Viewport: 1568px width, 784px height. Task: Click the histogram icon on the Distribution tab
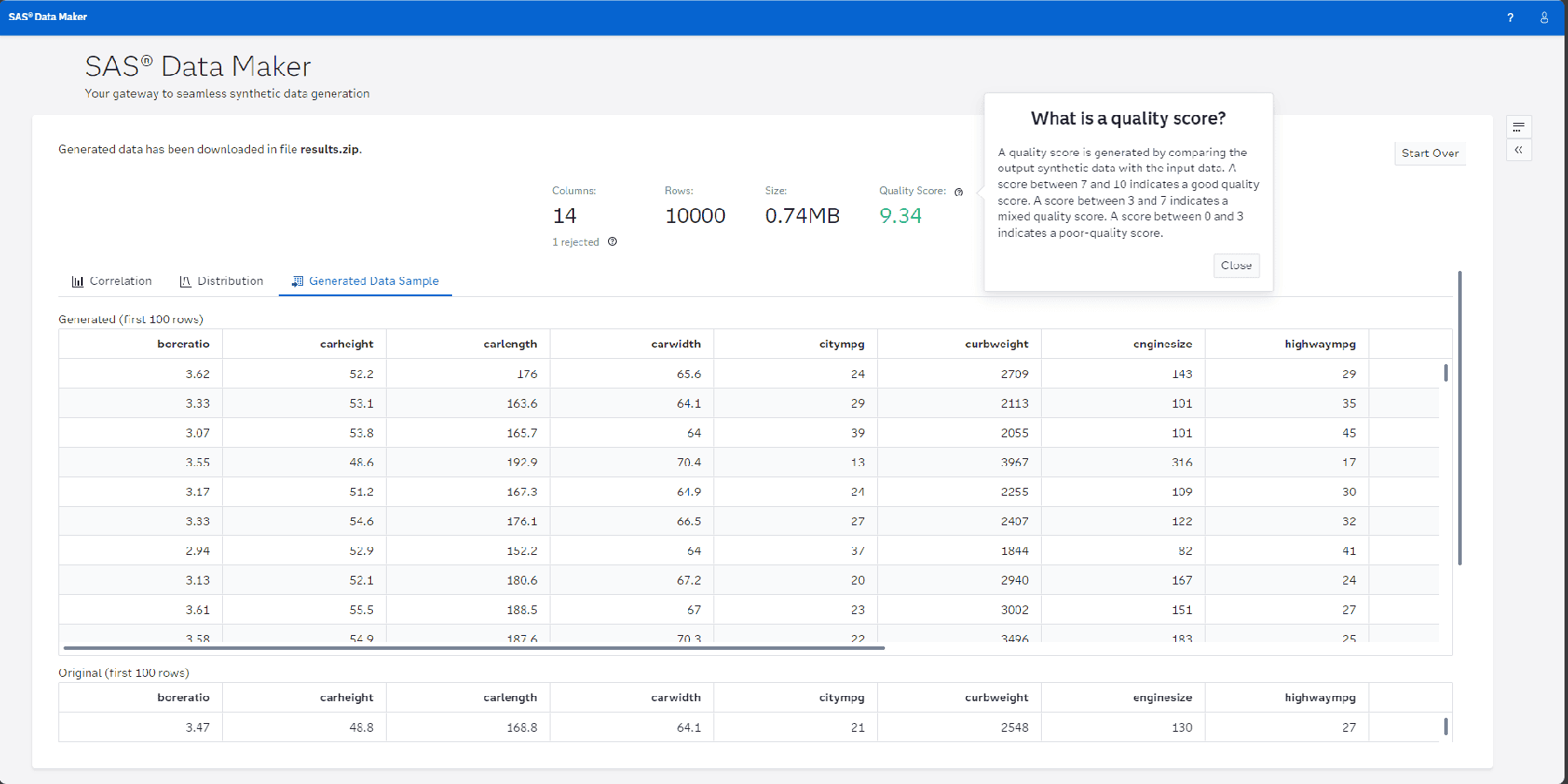[185, 280]
